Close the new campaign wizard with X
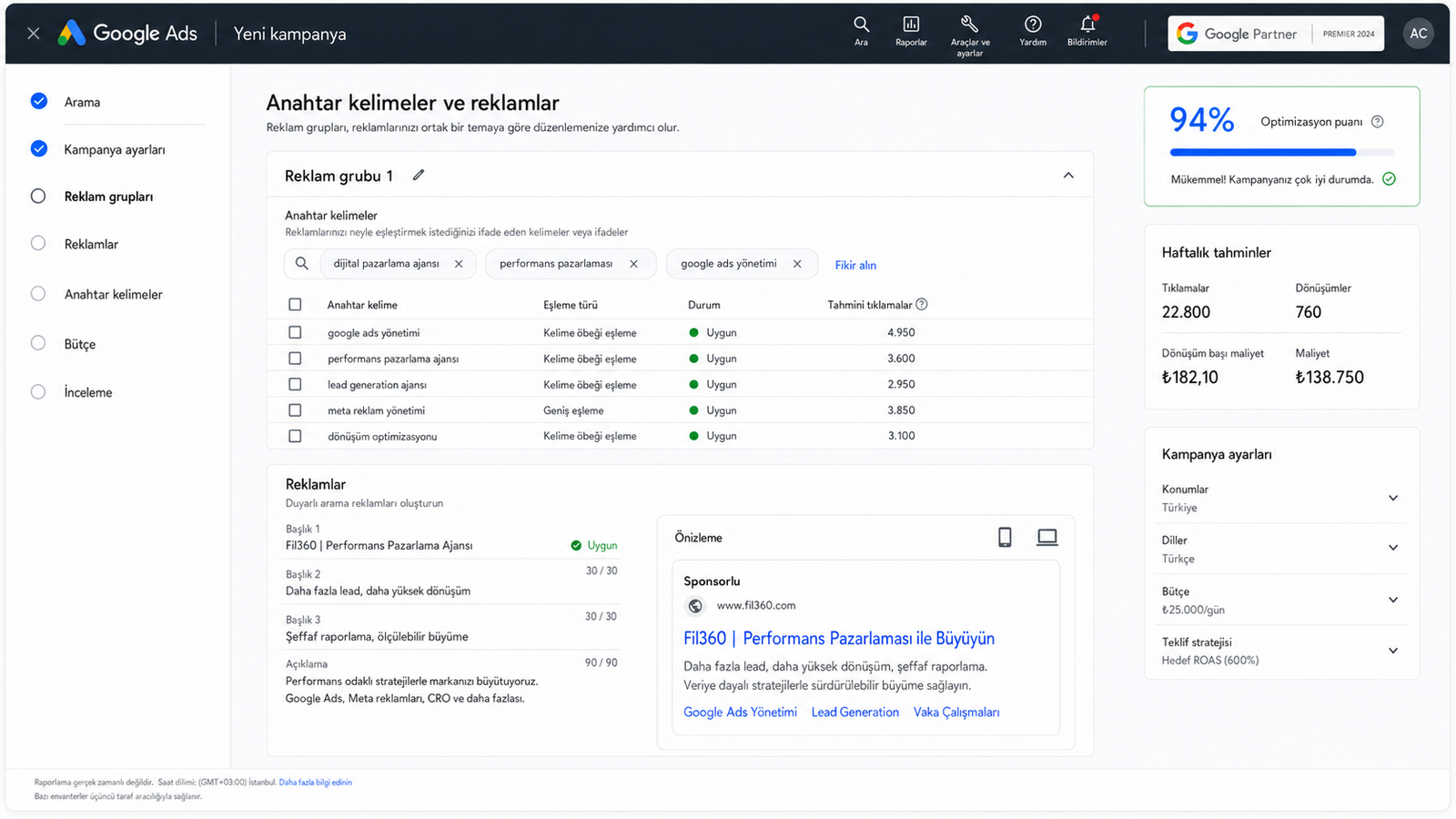 click(x=34, y=34)
